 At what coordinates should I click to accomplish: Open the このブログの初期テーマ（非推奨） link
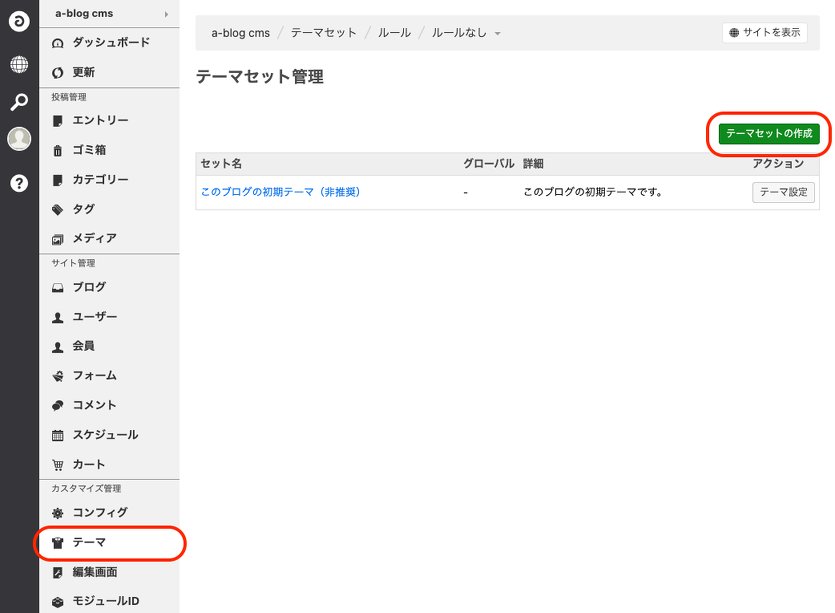coord(280,192)
